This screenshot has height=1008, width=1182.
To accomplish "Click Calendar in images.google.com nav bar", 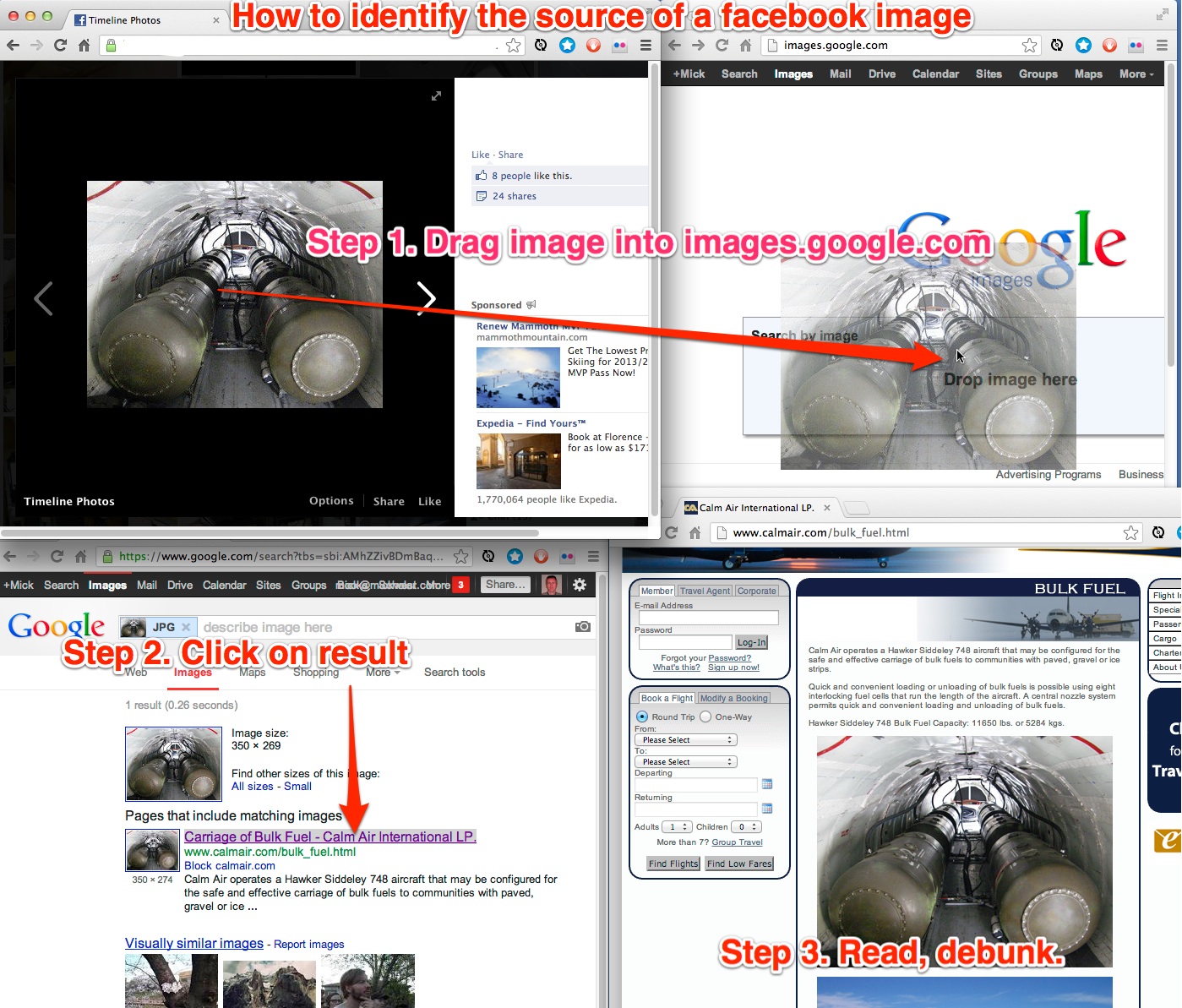I will click(x=935, y=74).
